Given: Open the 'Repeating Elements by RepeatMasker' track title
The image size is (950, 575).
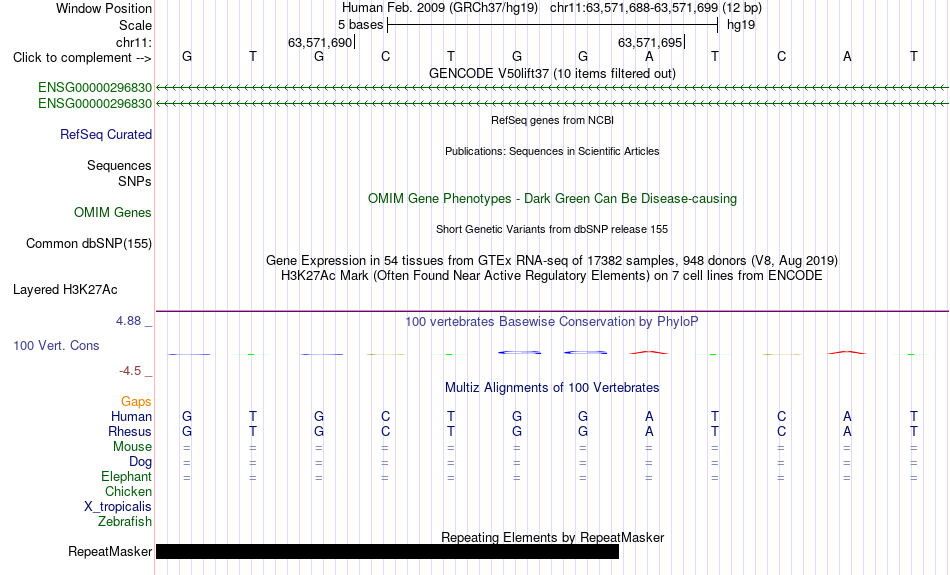Looking at the screenshot, I should pyautogui.click(x=552, y=537).
